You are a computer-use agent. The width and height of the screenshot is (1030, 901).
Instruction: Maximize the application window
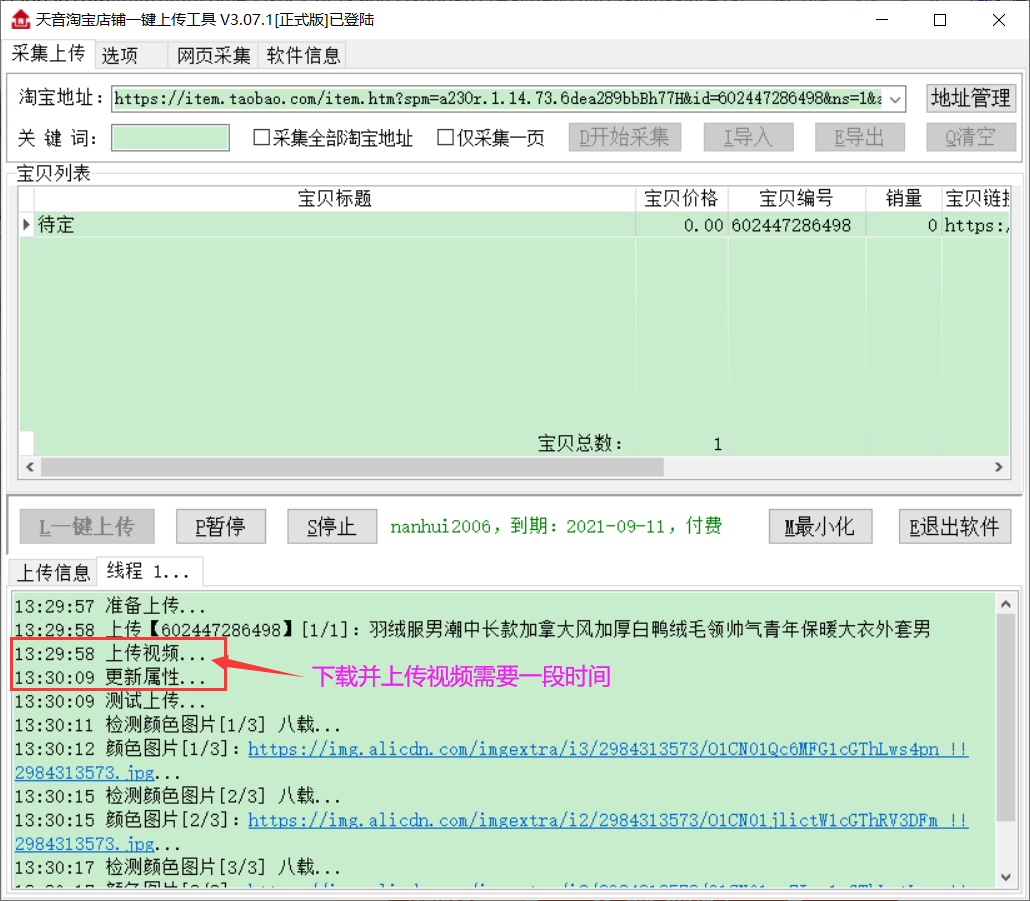(939, 20)
